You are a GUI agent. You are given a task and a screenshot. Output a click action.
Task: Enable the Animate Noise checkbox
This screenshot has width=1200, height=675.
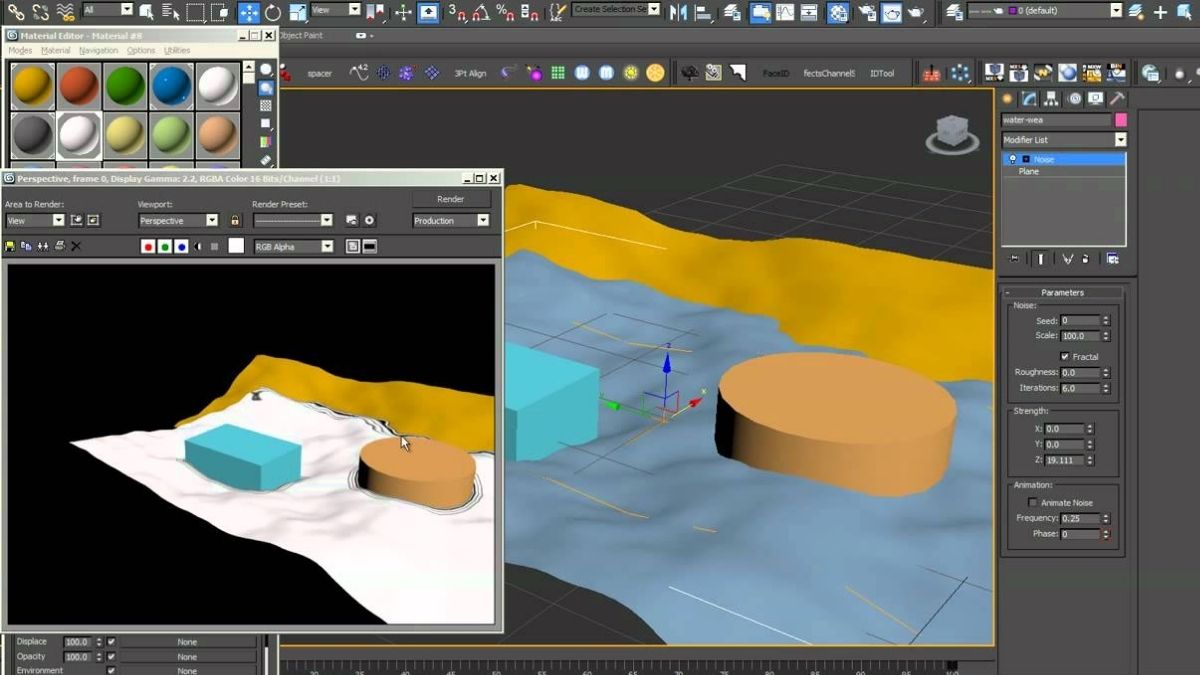click(x=1033, y=502)
